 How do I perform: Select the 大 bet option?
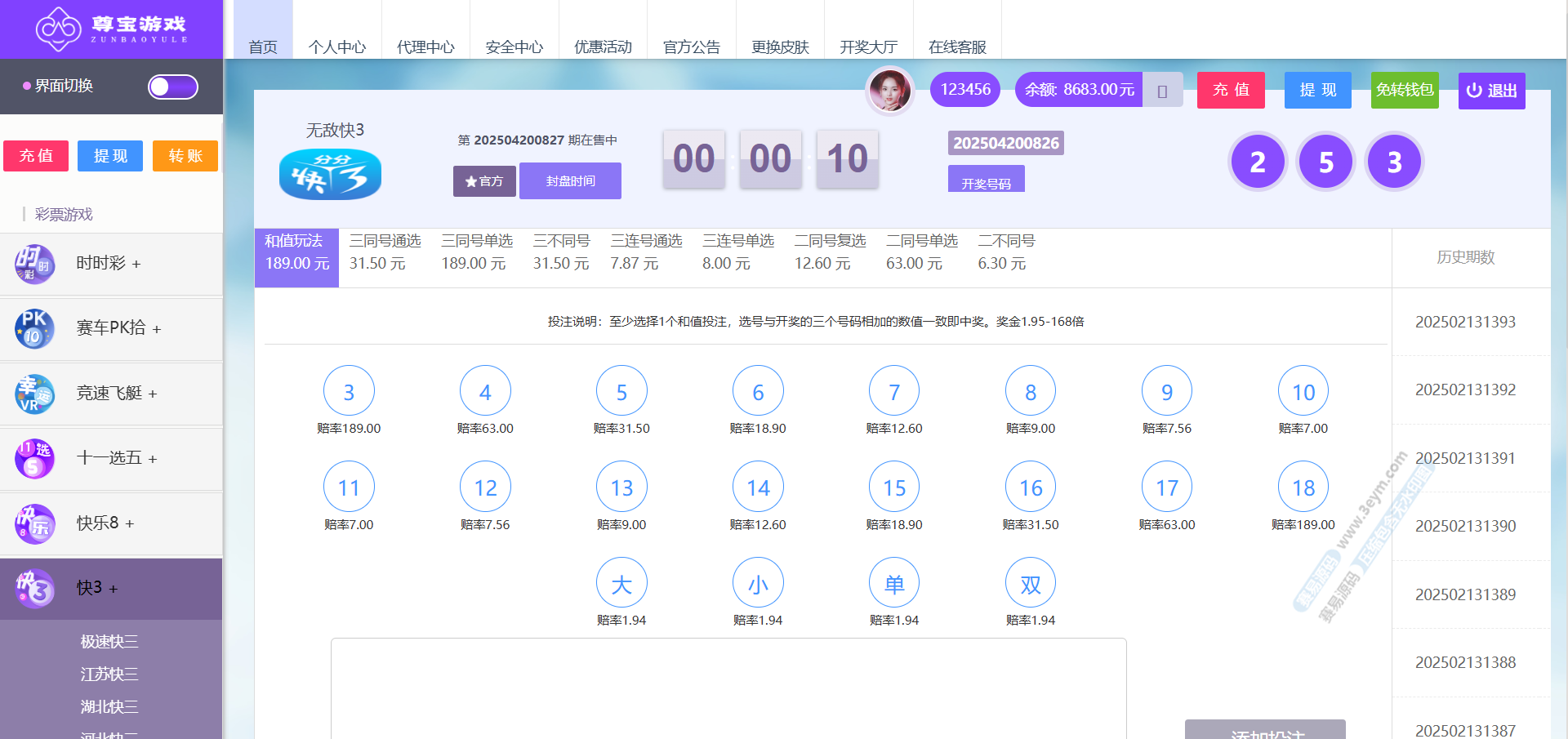coord(621,584)
